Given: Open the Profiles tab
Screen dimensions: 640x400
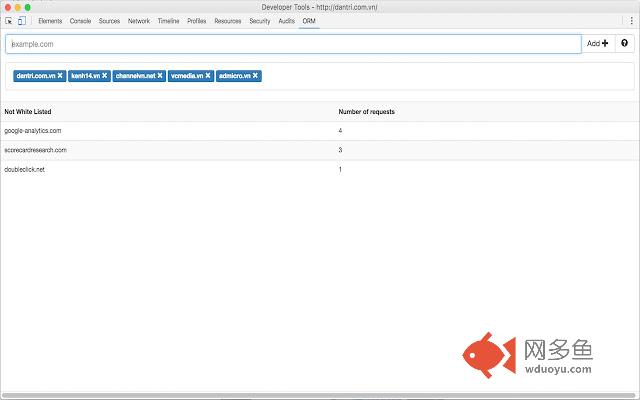Looking at the screenshot, I should coord(197,21).
